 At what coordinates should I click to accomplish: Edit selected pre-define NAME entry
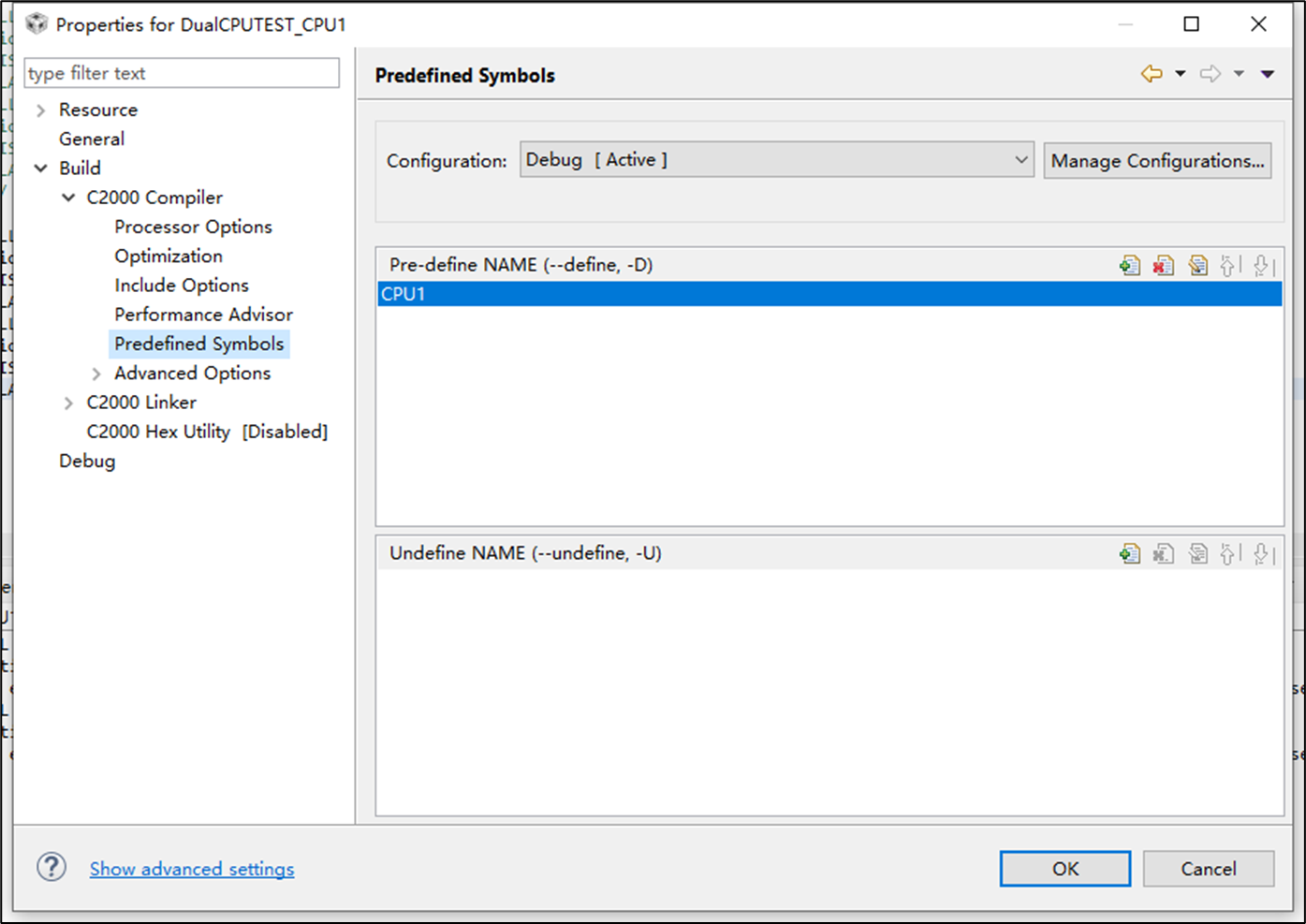pos(1197,265)
